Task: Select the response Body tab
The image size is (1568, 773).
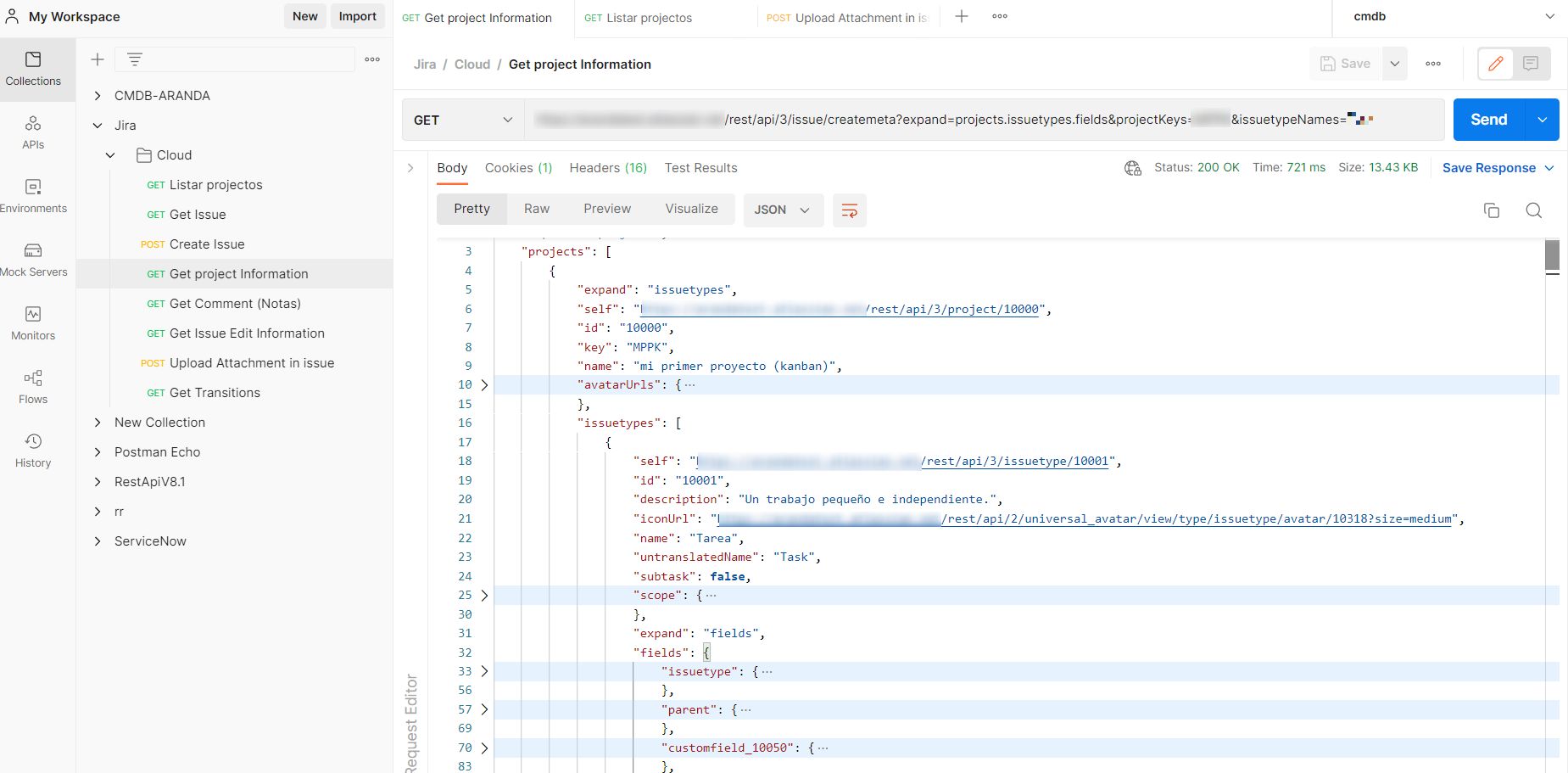Action: point(452,168)
